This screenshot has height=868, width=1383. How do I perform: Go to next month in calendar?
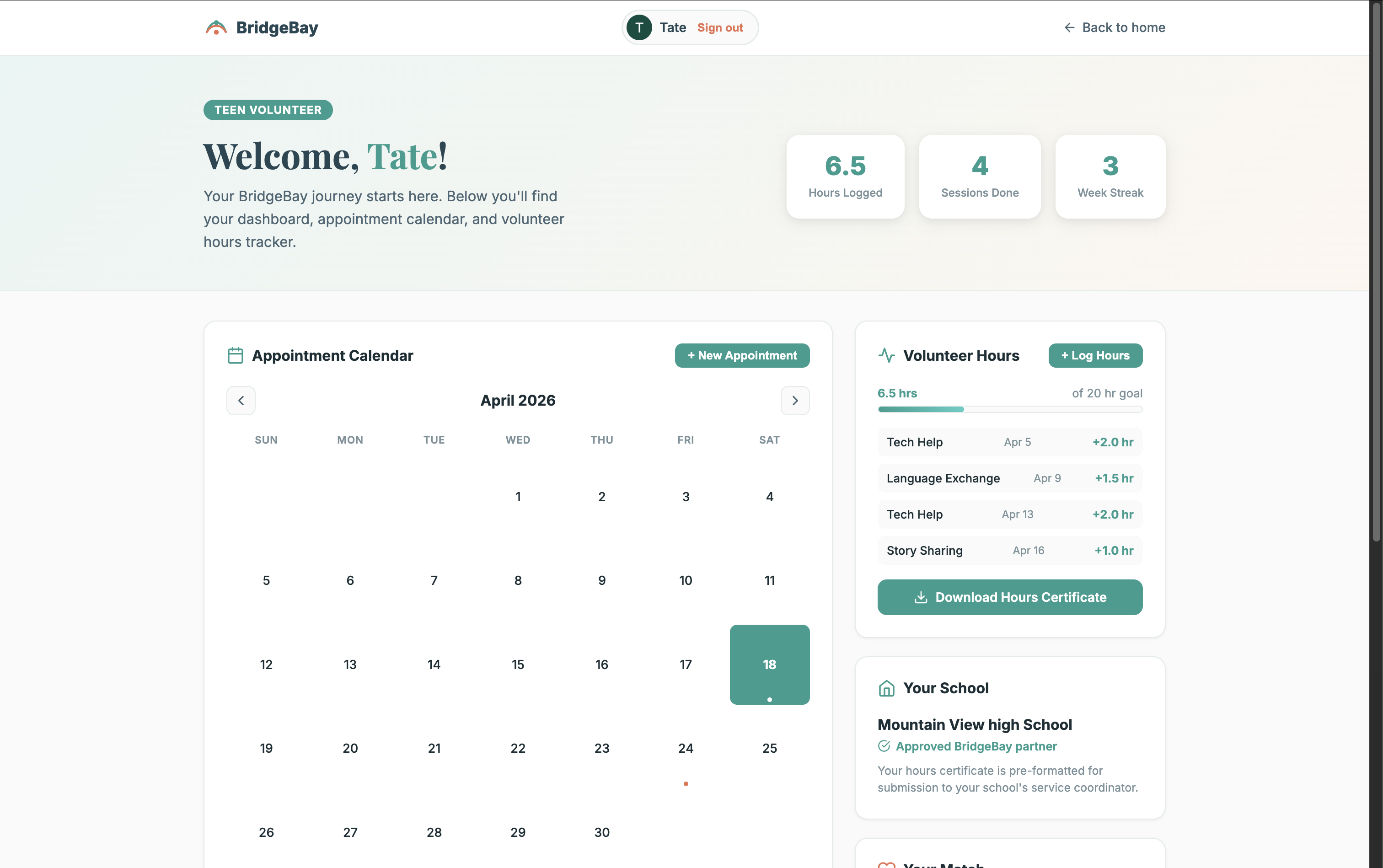795,400
